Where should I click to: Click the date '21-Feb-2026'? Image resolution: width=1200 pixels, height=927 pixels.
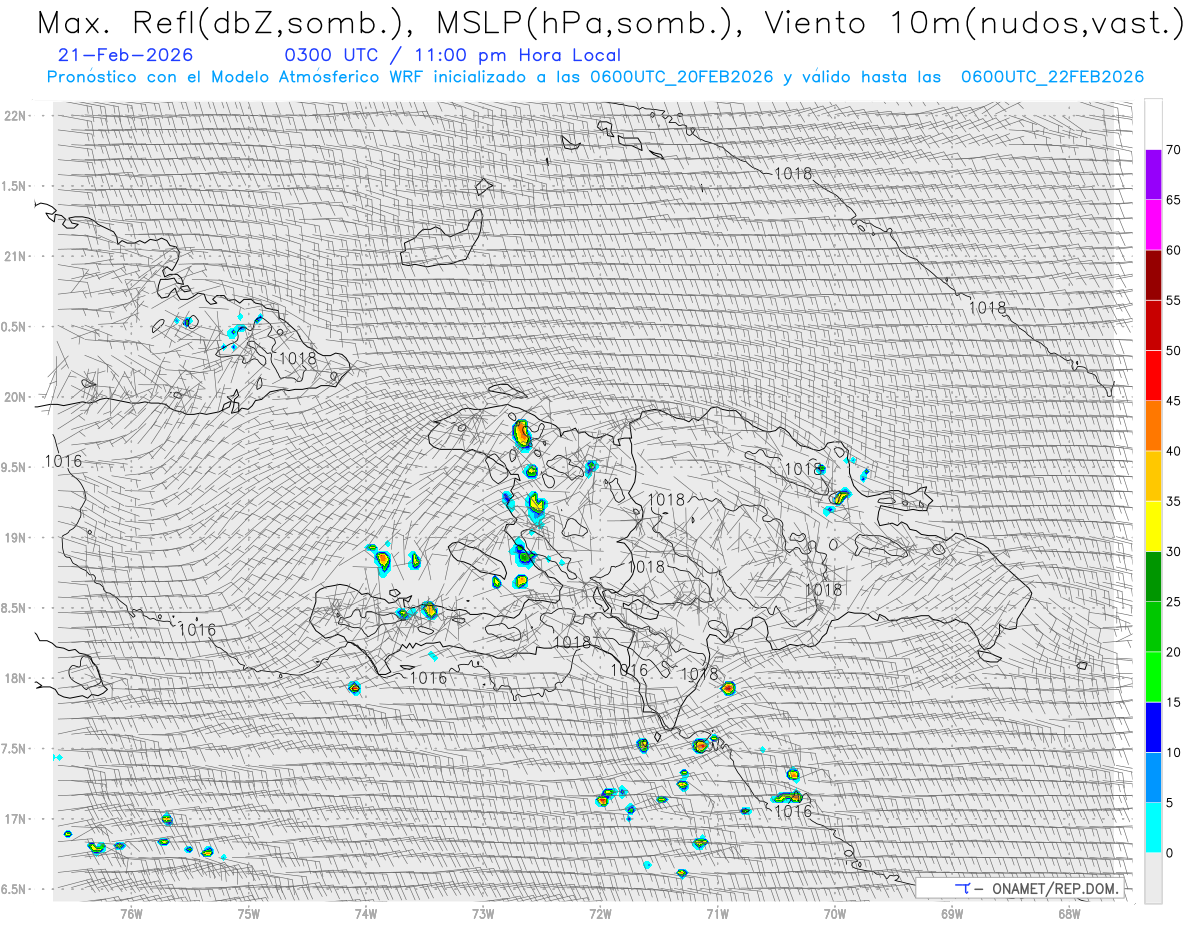[x=125, y=56]
